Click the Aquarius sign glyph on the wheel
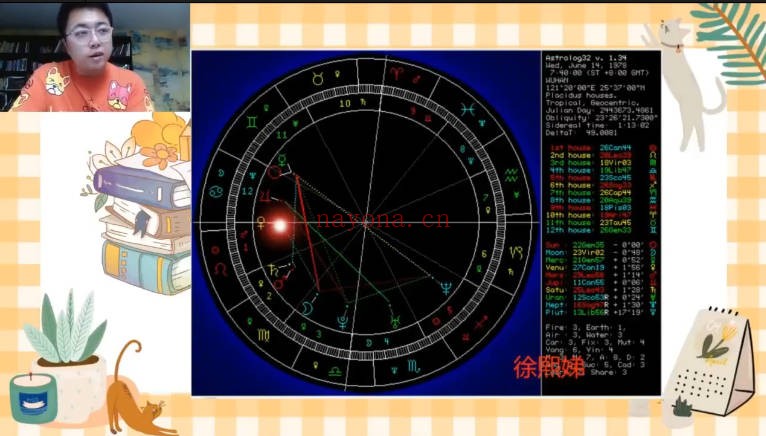The width and height of the screenshot is (766, 436). point(511,175)
